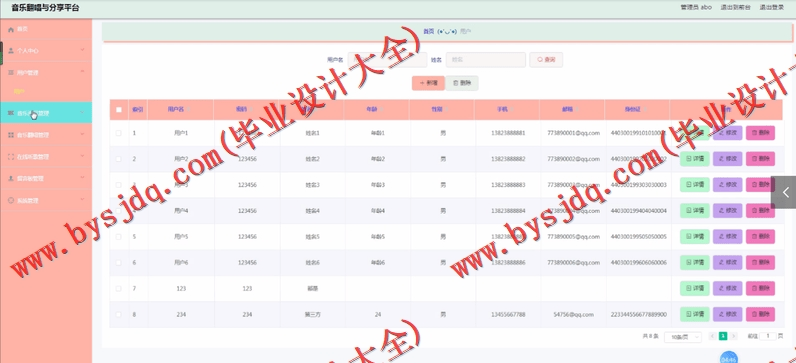Viewport: 796px width, 363px height.
Task: Check the box for row 用户1
Action: coord(119,133)
